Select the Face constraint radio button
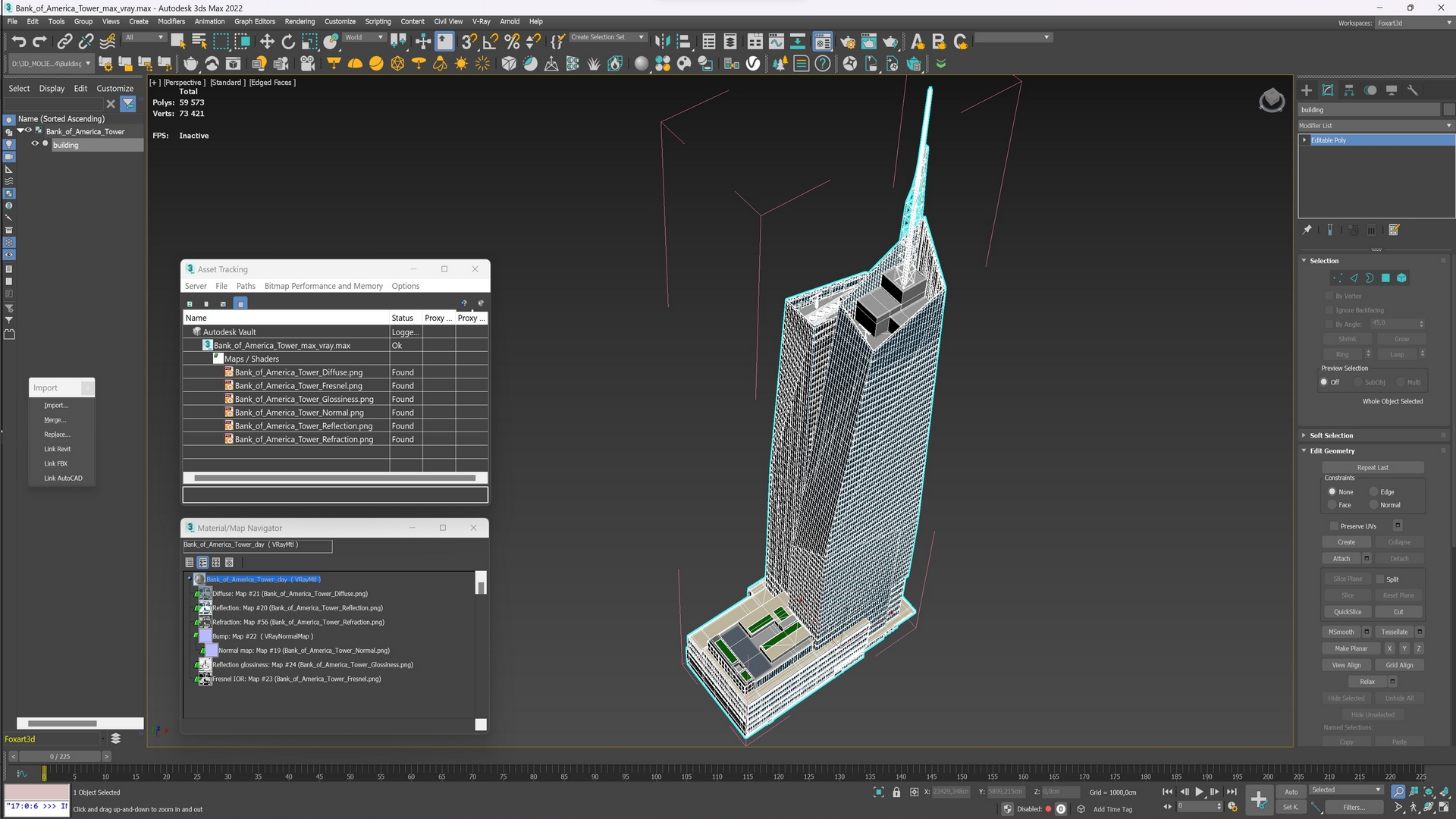The height and width of the screenshot is (819, 1456). 1332,505
